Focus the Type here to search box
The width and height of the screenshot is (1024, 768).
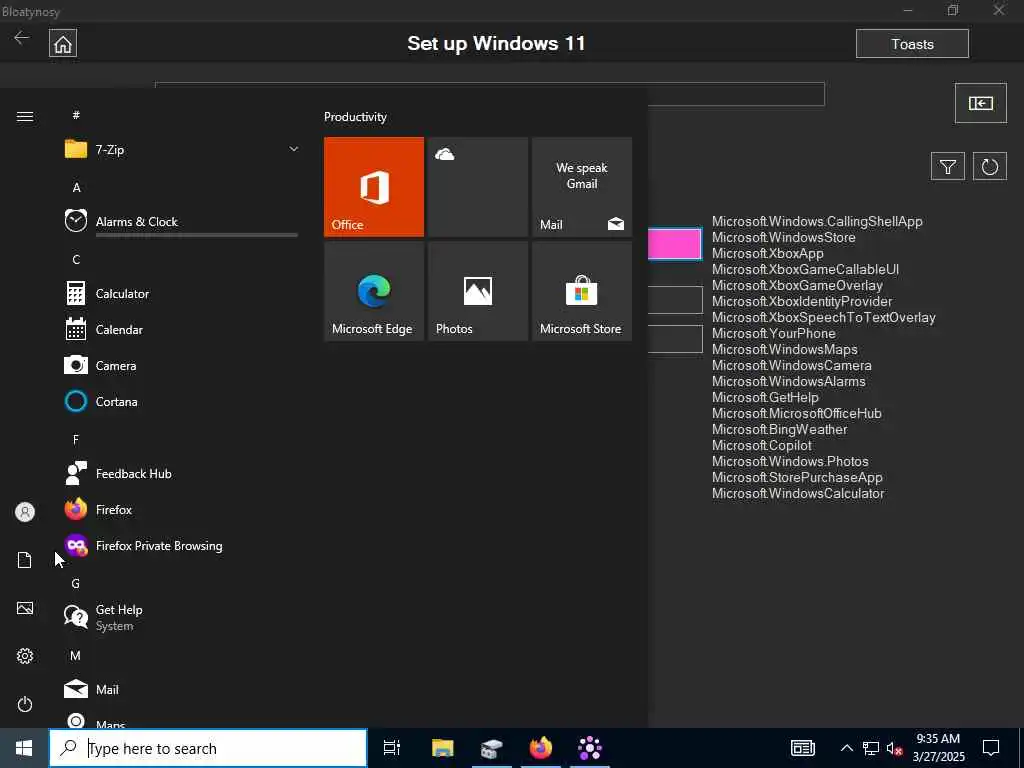(x=208, y=748)
